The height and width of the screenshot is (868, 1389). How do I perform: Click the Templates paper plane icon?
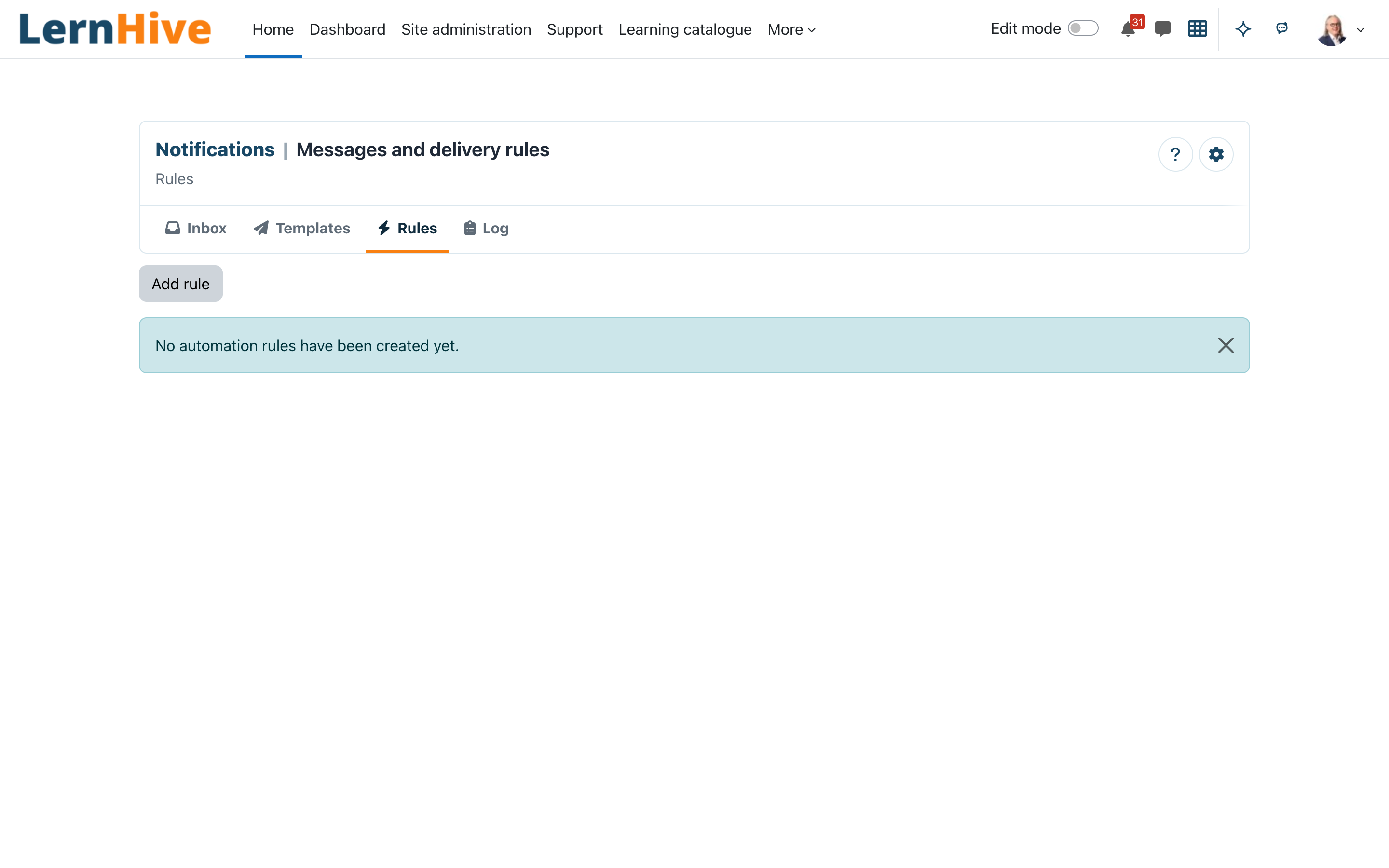point(261,228)
